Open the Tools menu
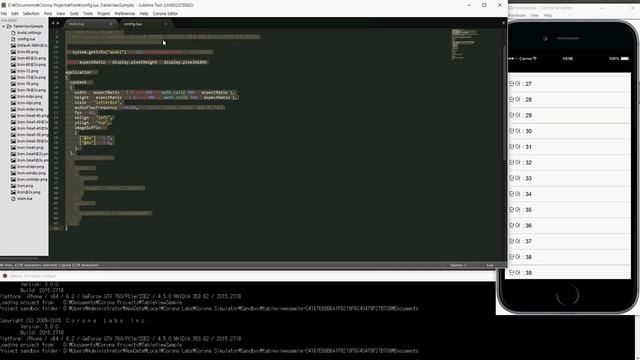 (x=88, y=13)
